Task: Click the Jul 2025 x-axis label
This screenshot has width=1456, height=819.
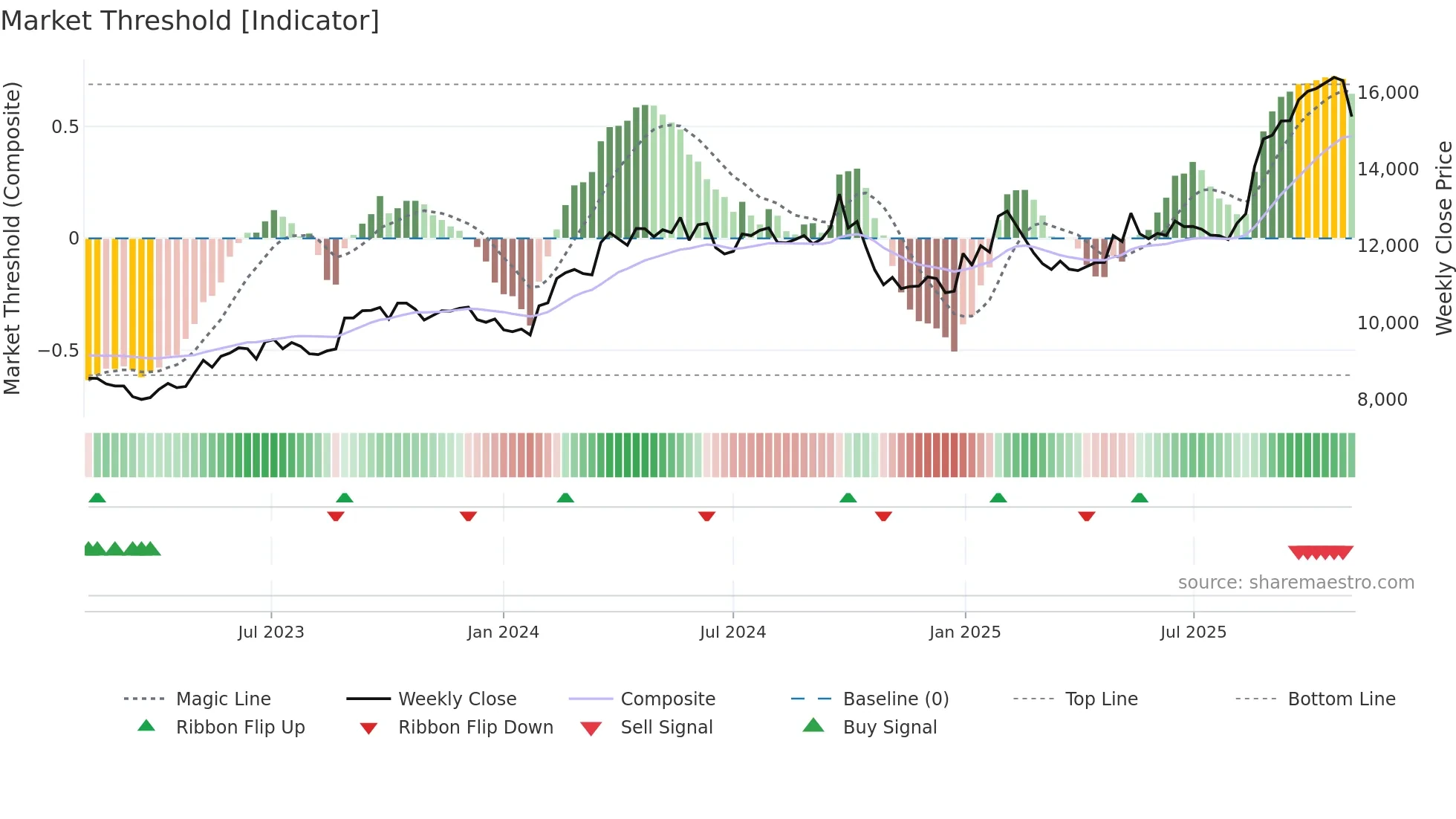Action: coord(1193,632)
